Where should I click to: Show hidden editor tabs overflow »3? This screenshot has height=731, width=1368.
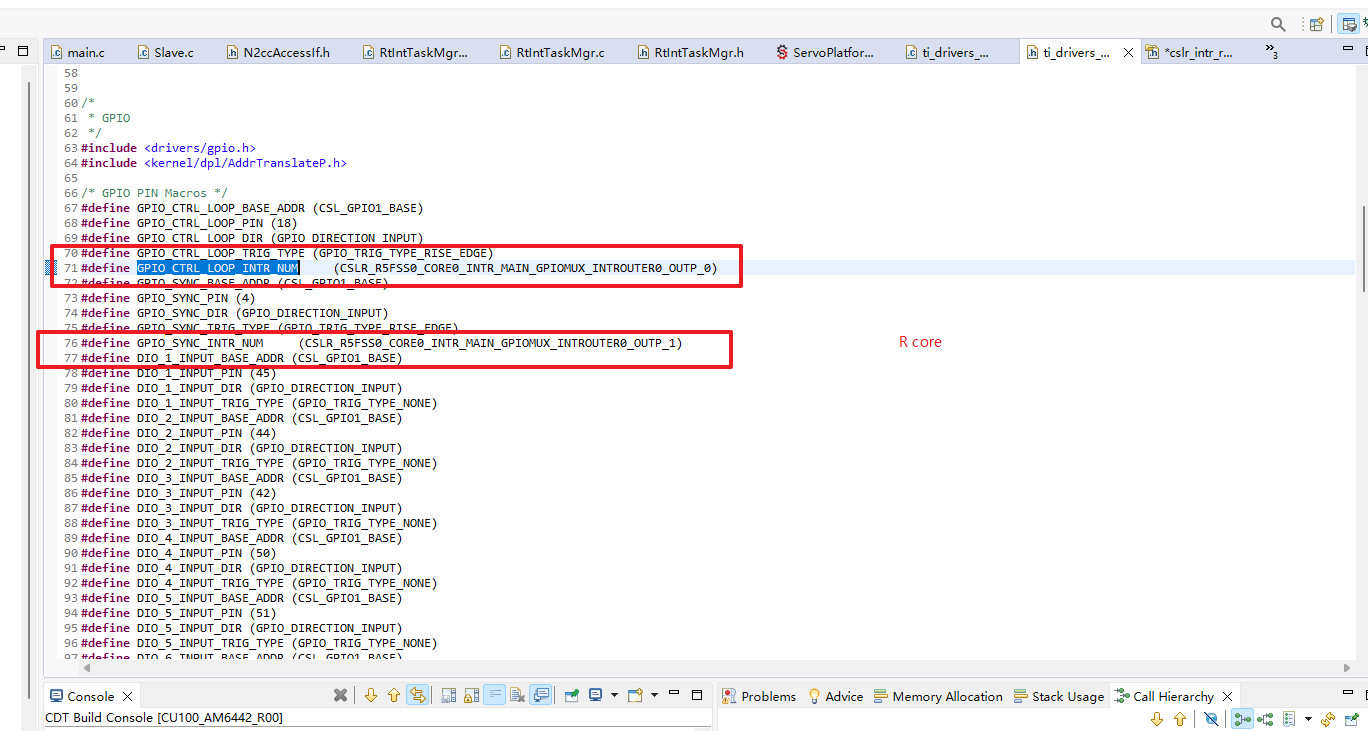pyautogui.click(x=1272, y=51)
